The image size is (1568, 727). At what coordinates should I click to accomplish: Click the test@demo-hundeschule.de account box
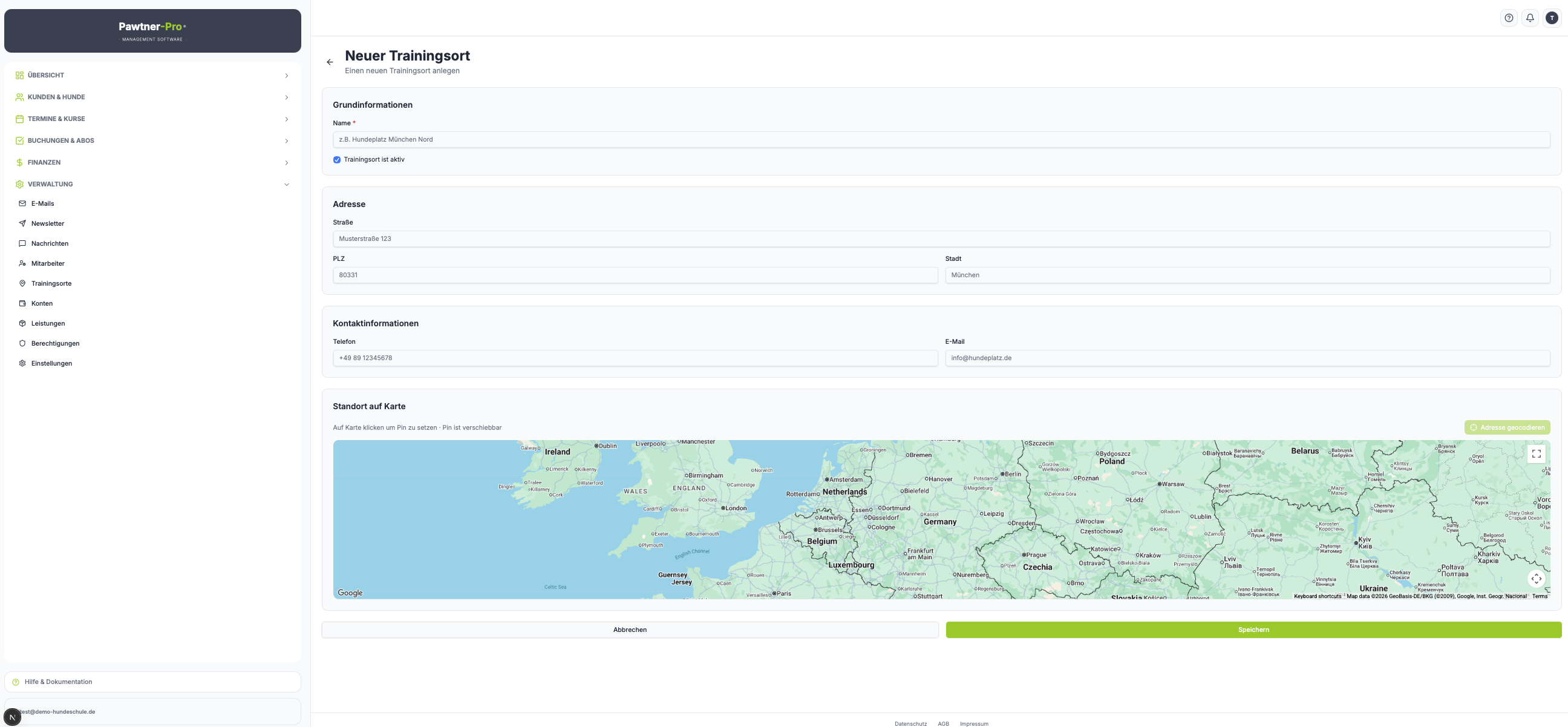coord(152,712)
